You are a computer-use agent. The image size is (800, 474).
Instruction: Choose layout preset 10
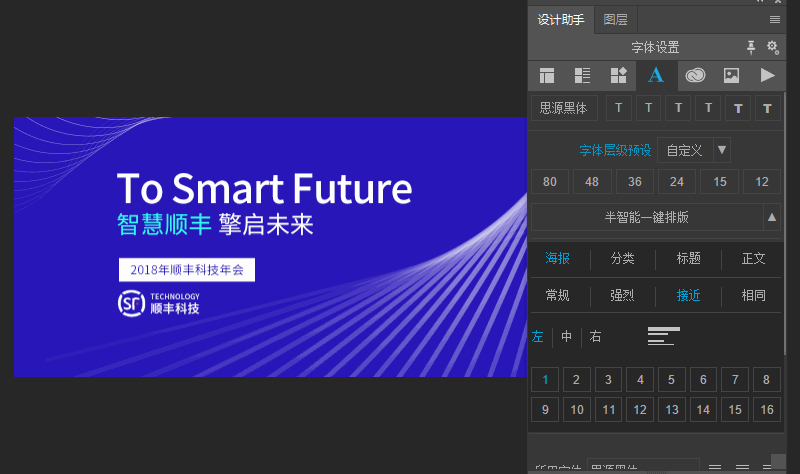coord(577,410)
